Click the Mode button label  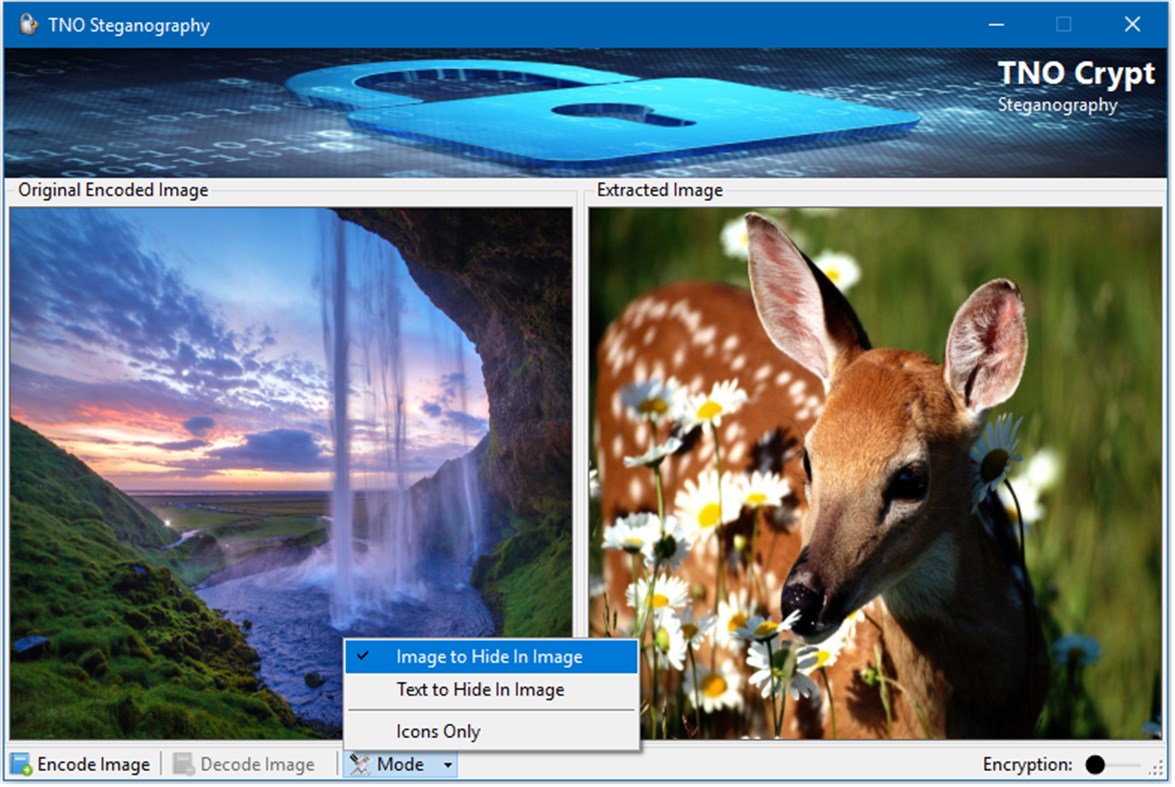point(400,765)
